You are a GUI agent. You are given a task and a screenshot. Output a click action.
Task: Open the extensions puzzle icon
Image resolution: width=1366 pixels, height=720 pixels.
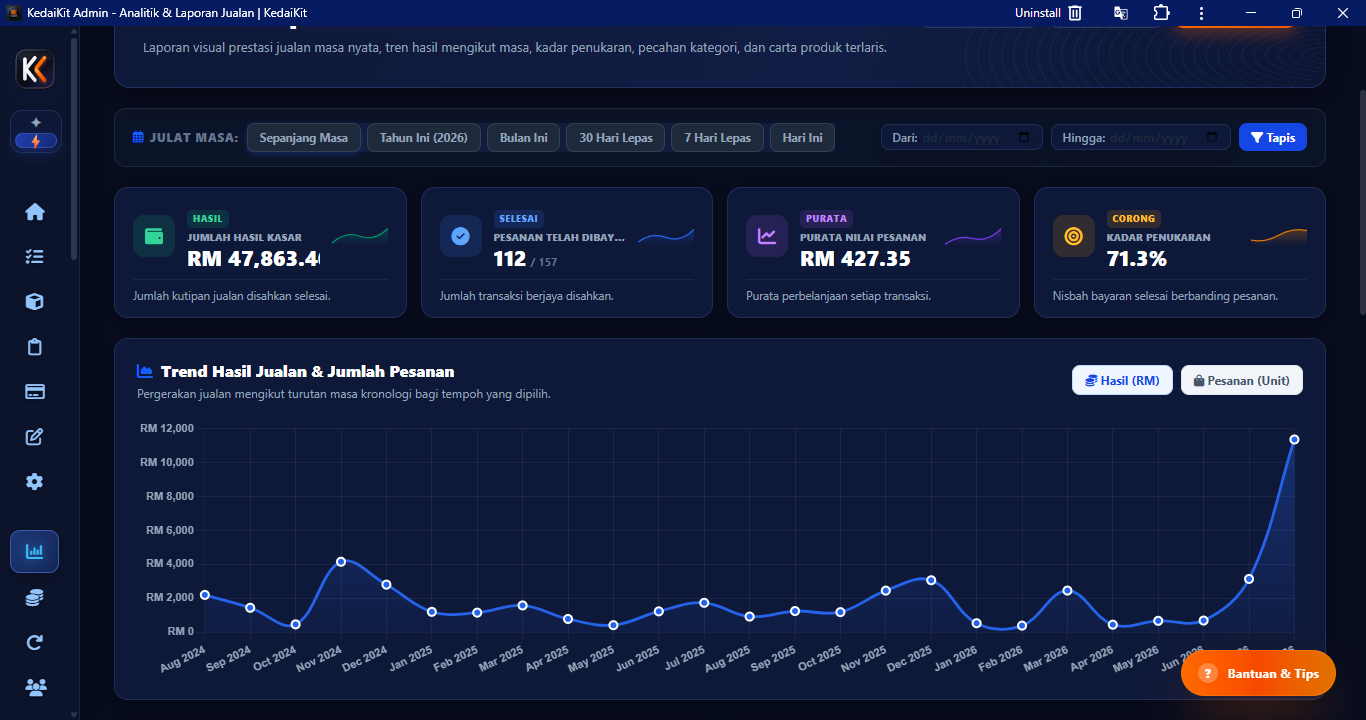[1161, 13]
